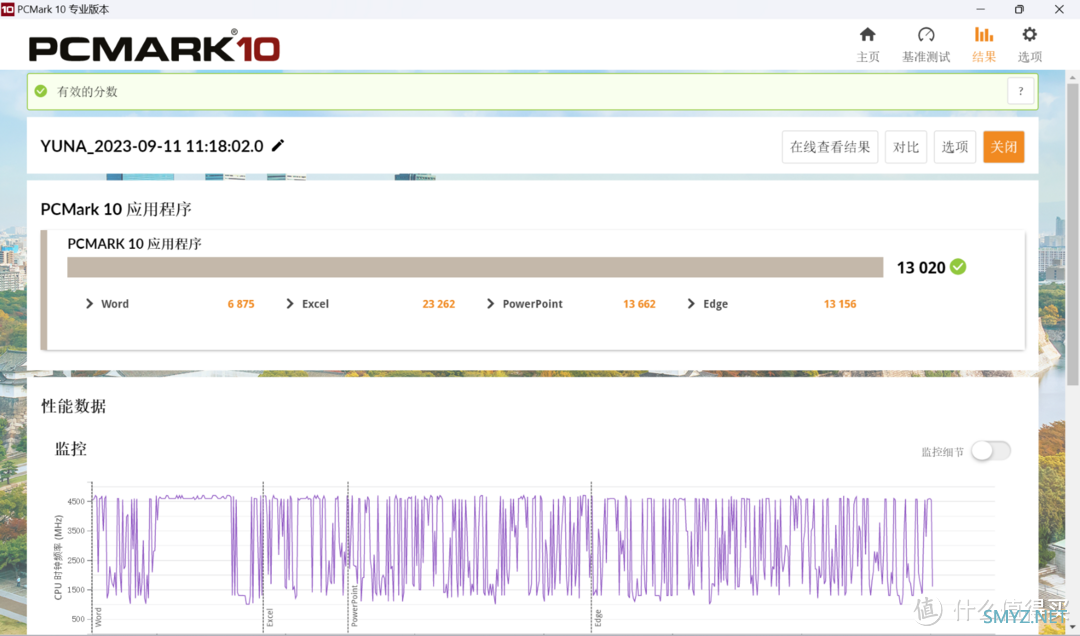Click the PCMark 10 应用程序 section heading

click(x=116, y=209)
